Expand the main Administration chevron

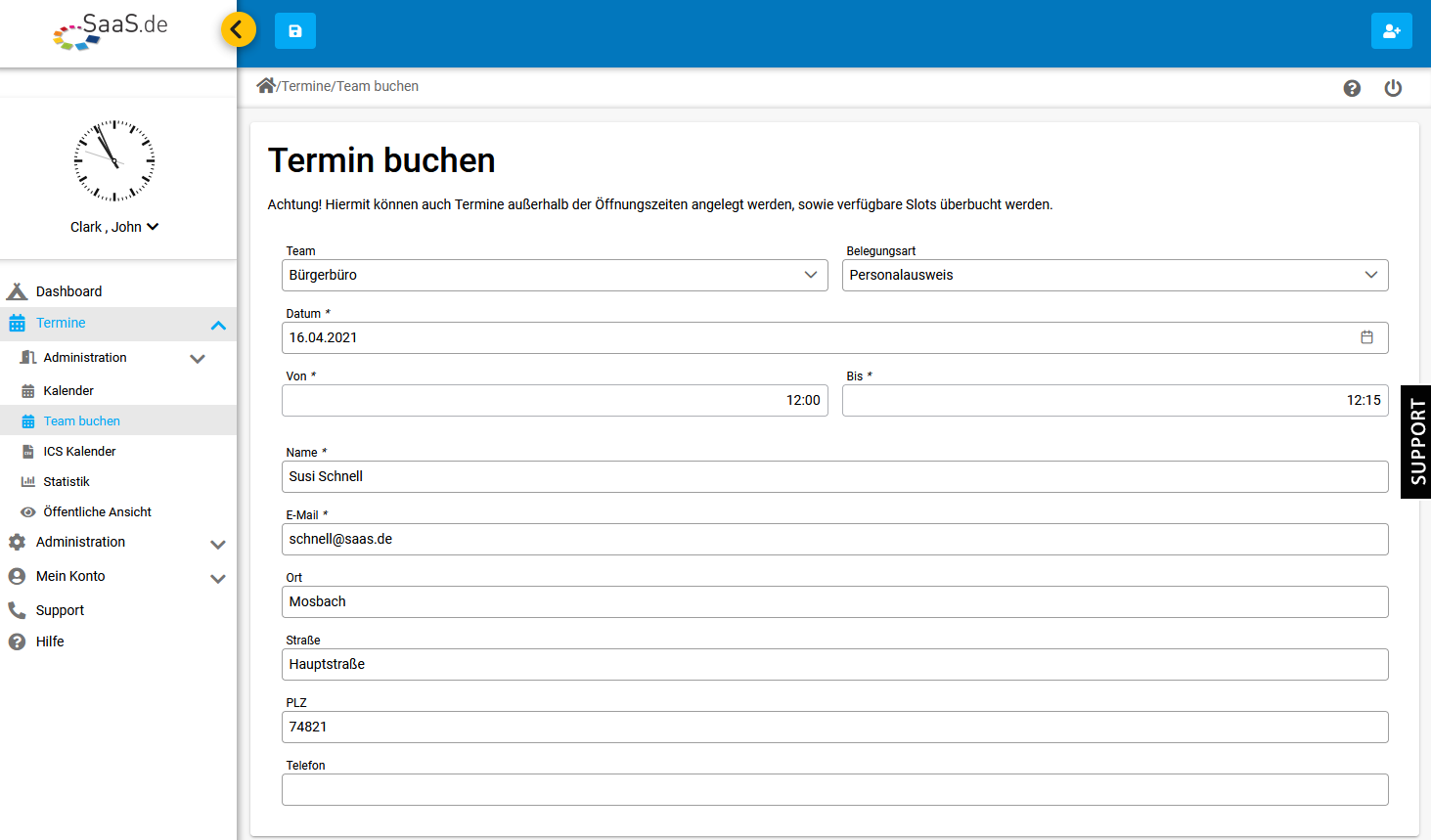point(218,545)
